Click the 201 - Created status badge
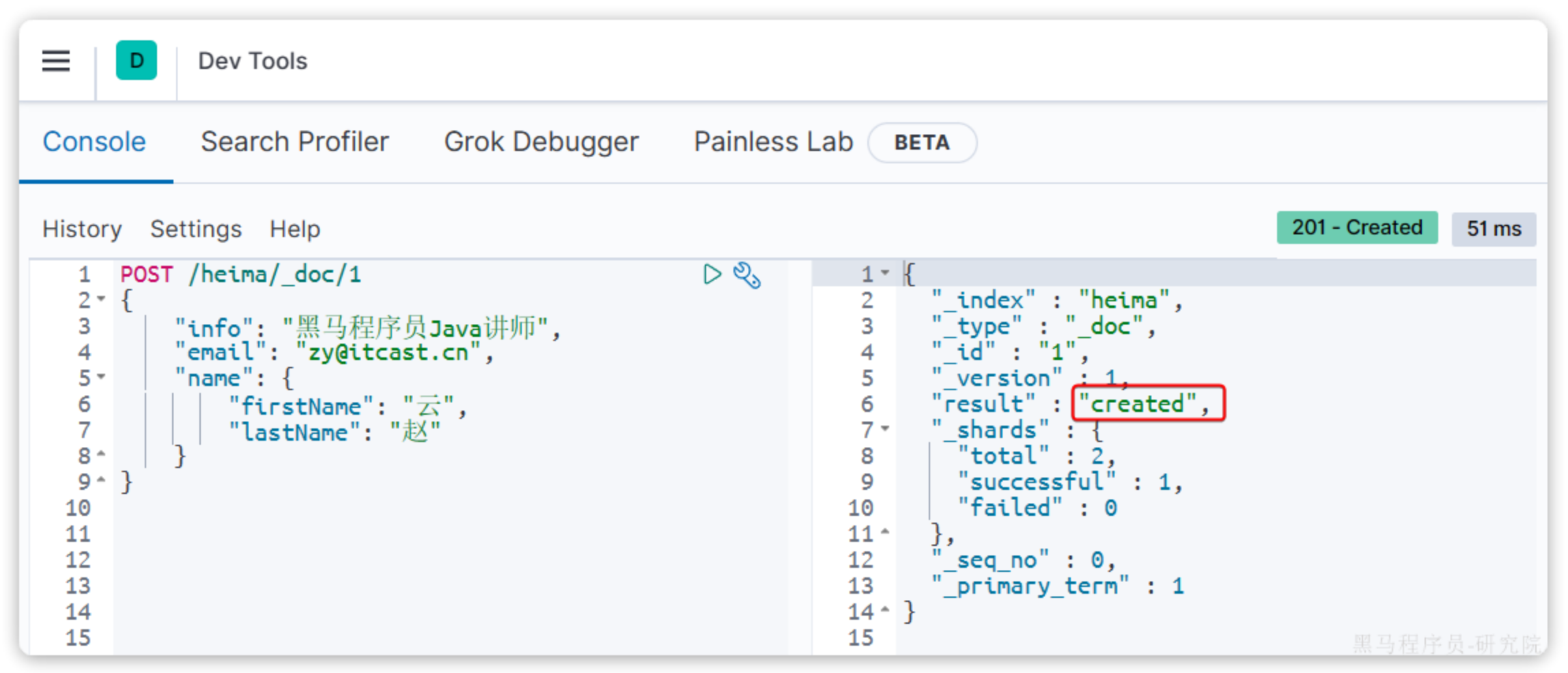Image resolution: width=1568 pixels, height=673 pixels. click(1356, 228)
